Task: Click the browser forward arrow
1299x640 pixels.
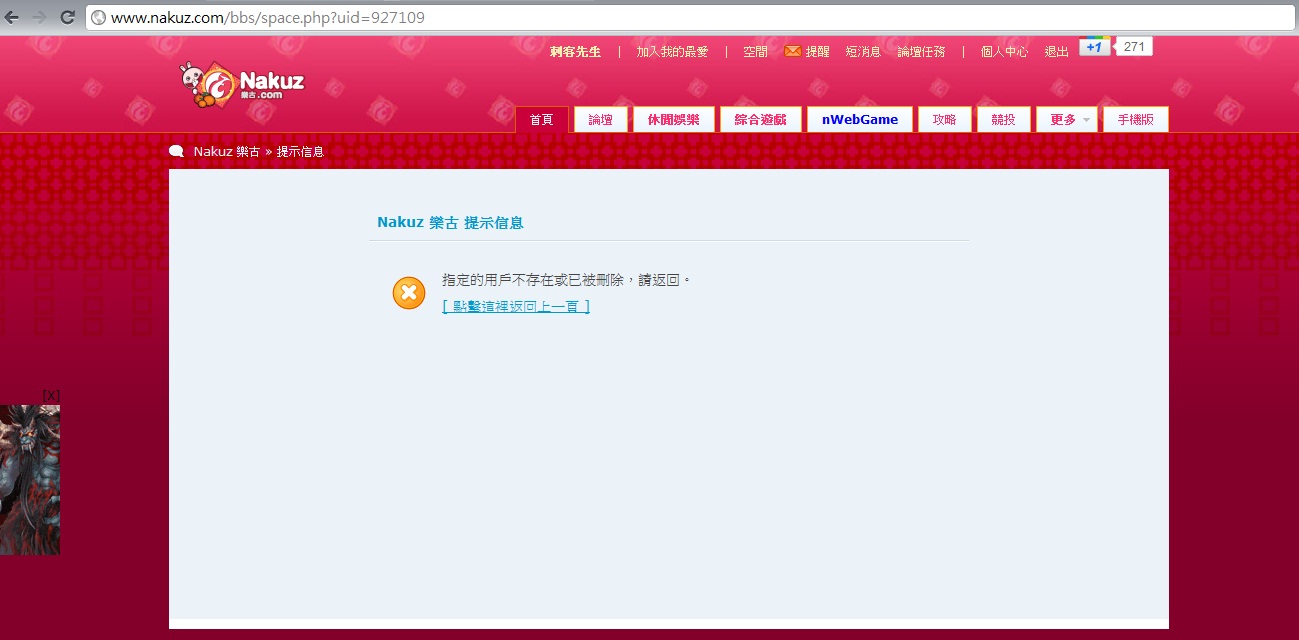Action: (40, 17)
